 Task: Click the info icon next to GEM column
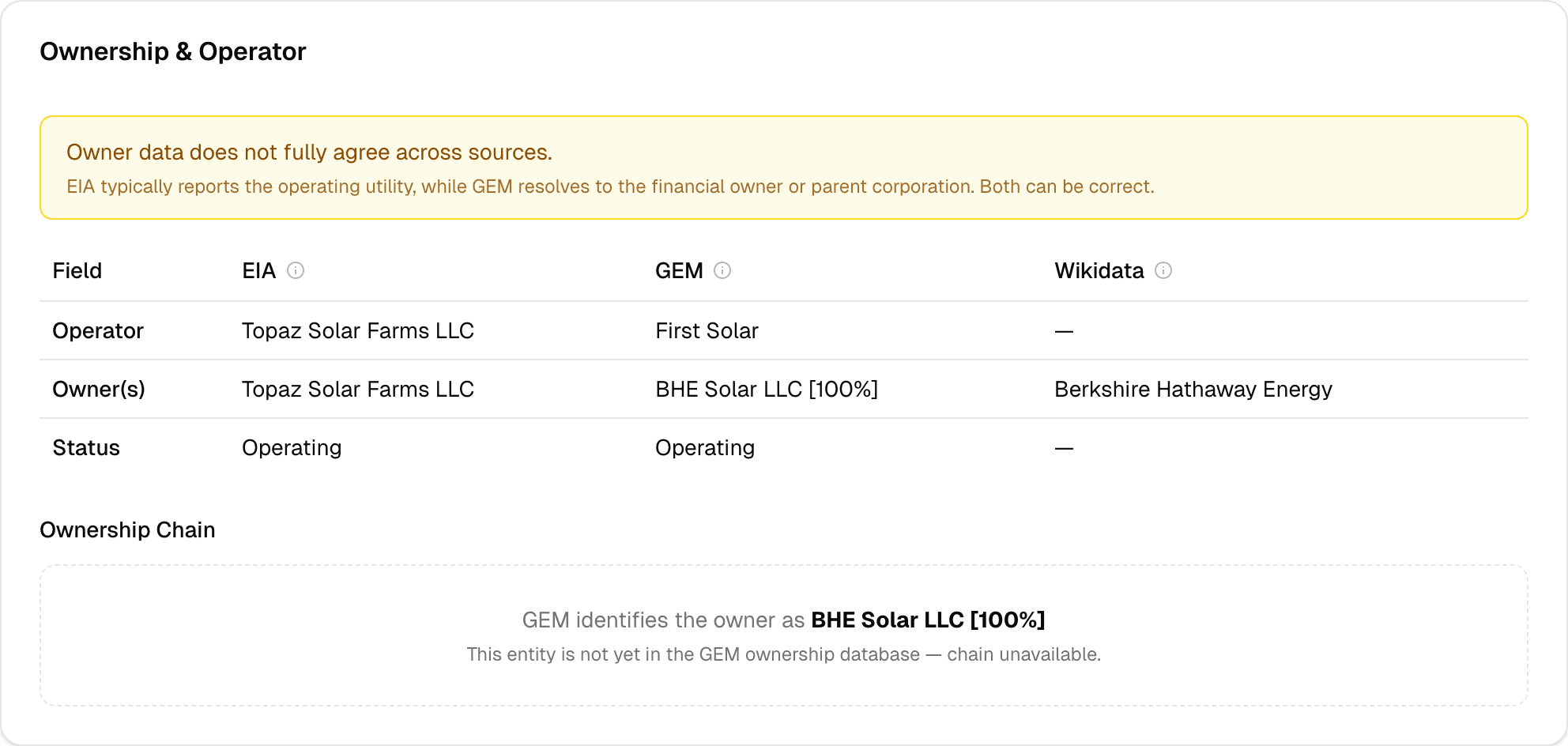click(723, 270)
